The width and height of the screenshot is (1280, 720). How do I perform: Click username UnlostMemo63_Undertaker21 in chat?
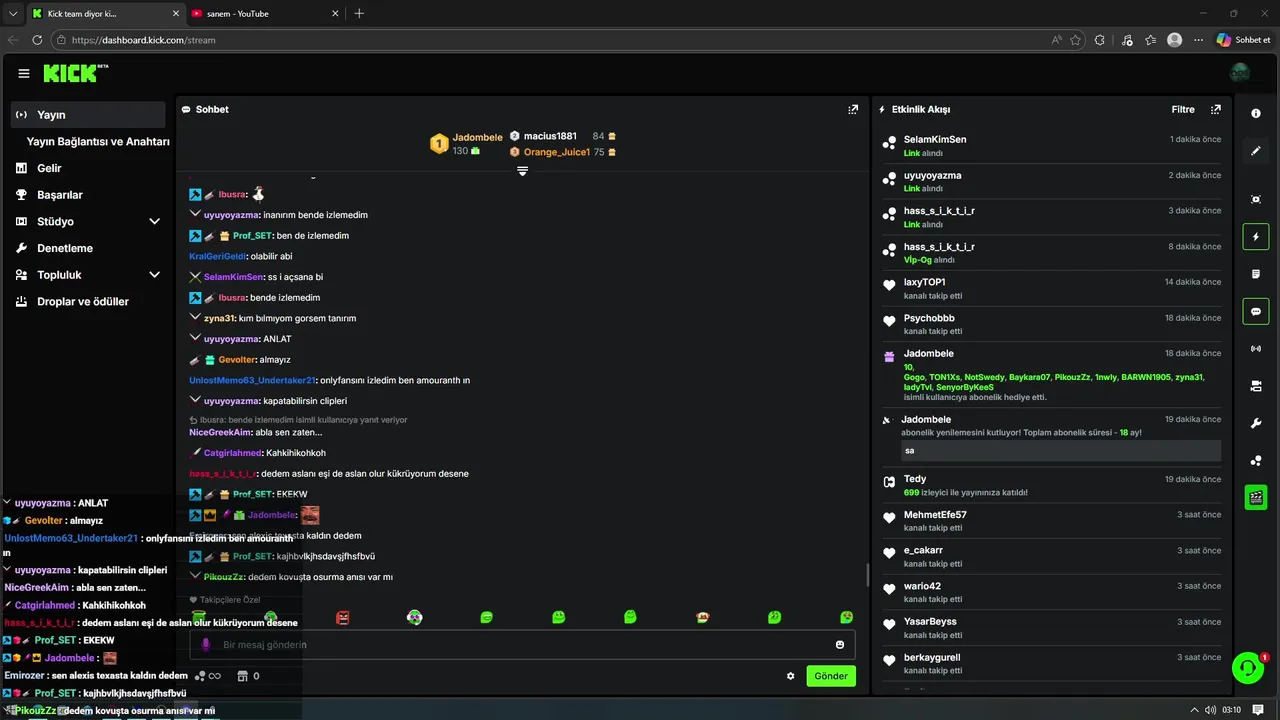[x=253, y=380]
